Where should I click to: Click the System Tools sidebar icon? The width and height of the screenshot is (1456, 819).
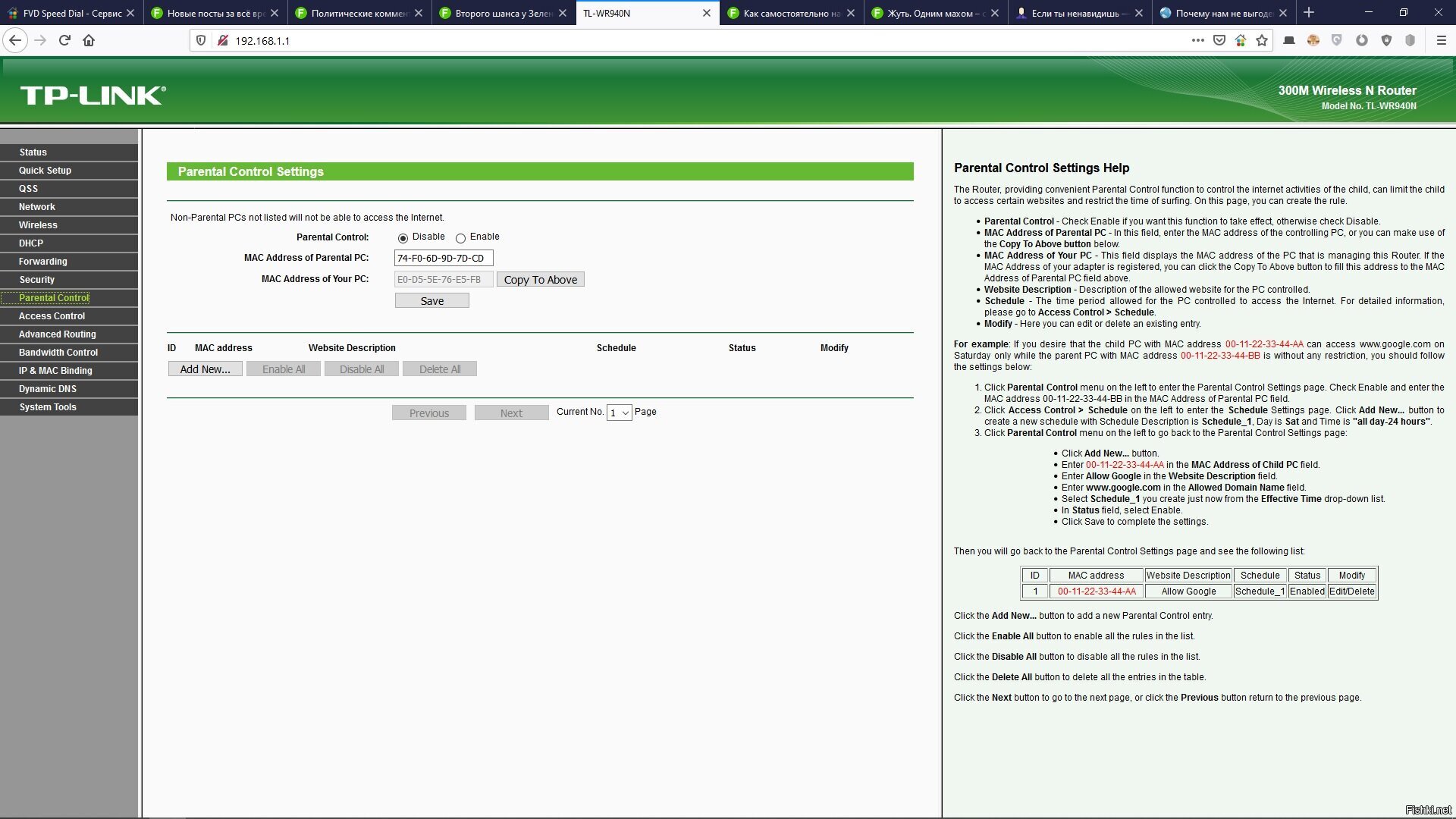tap(48, 407)
